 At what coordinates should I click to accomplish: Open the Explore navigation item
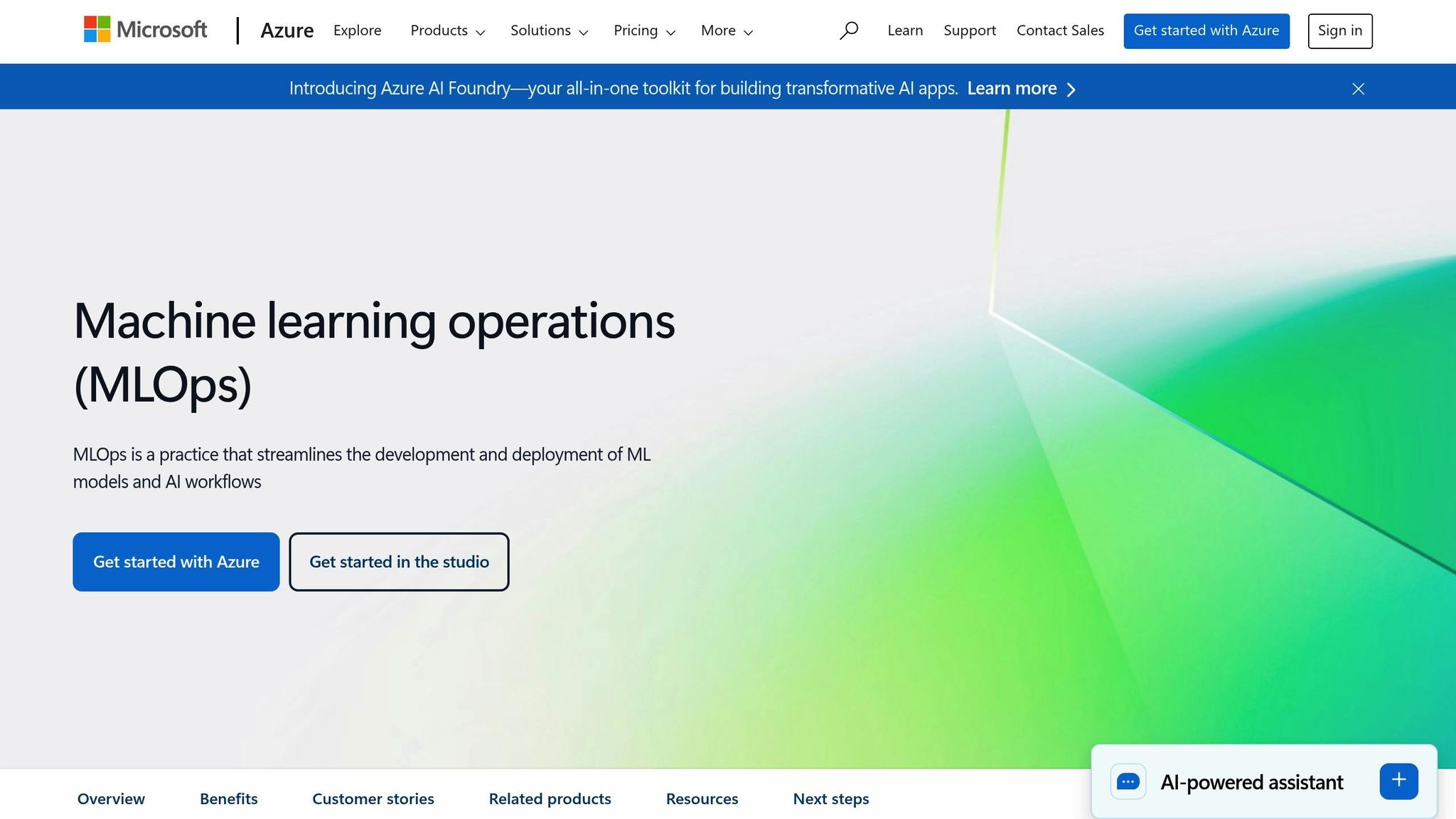pyautogui.click(x=357, y=31)
